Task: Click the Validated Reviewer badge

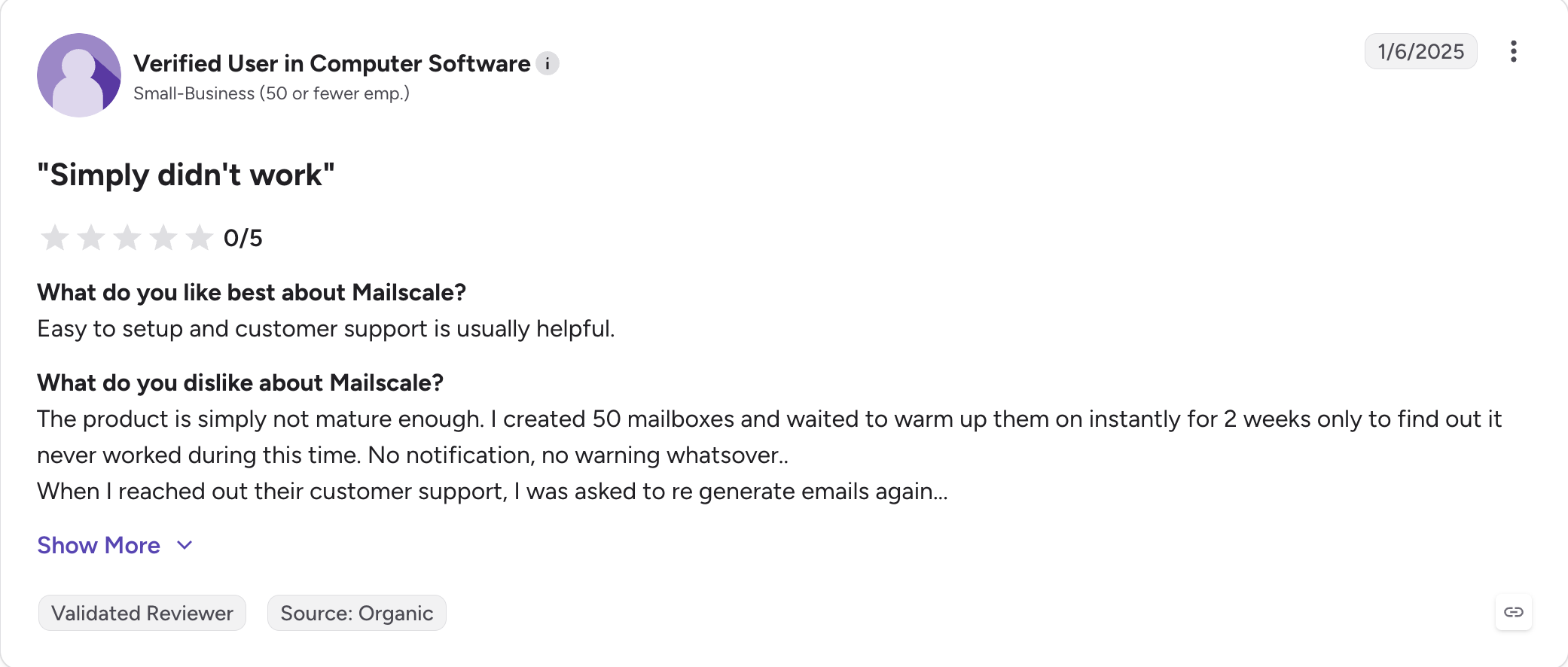Action: coord(142,613)
